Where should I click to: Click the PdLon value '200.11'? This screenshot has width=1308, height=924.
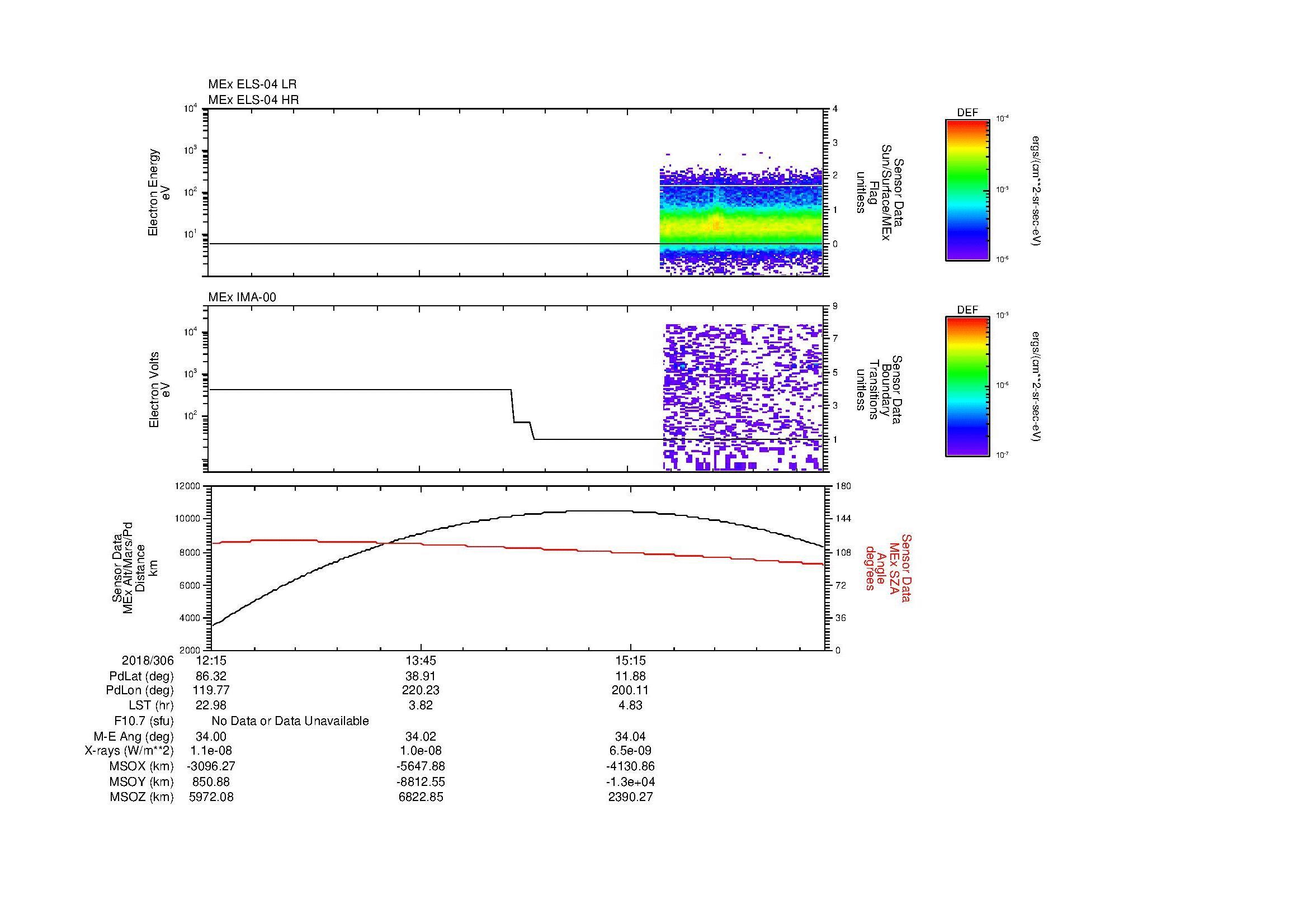coord(631,690)
